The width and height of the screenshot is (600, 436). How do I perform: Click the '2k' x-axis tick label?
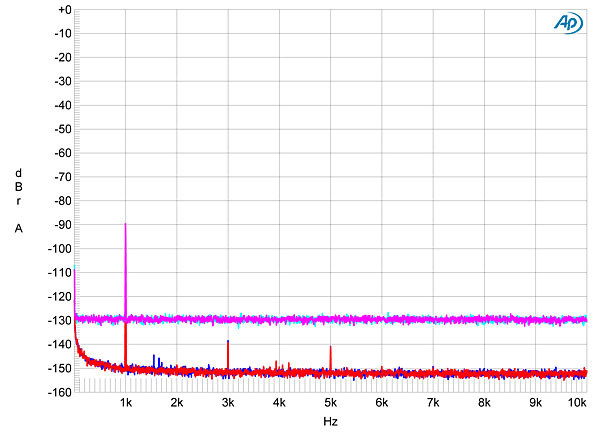click(177, 403)
